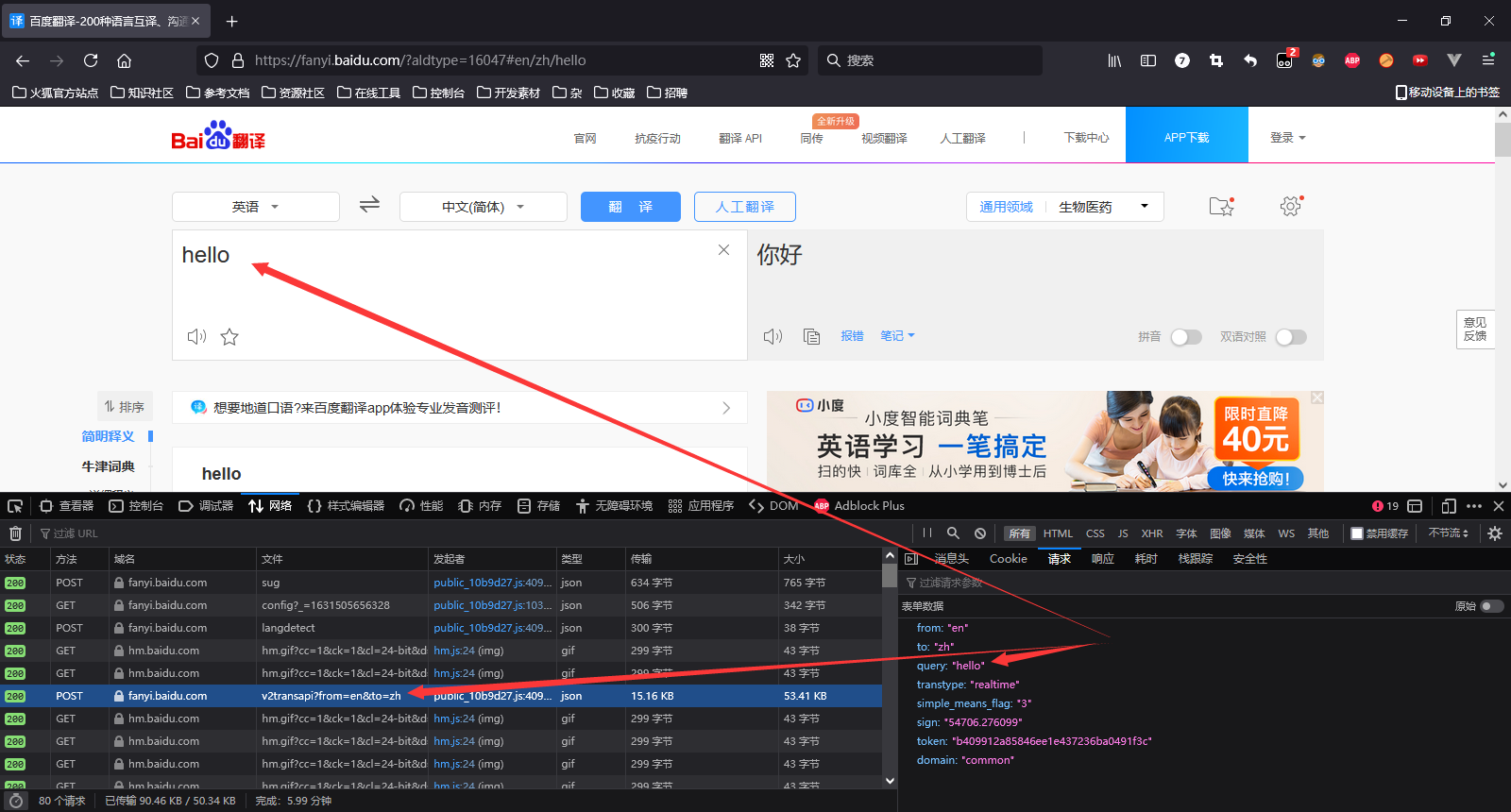1511x812 pixels.
Task: Click the browser 搜索 search box
Action: coord(930,60)
